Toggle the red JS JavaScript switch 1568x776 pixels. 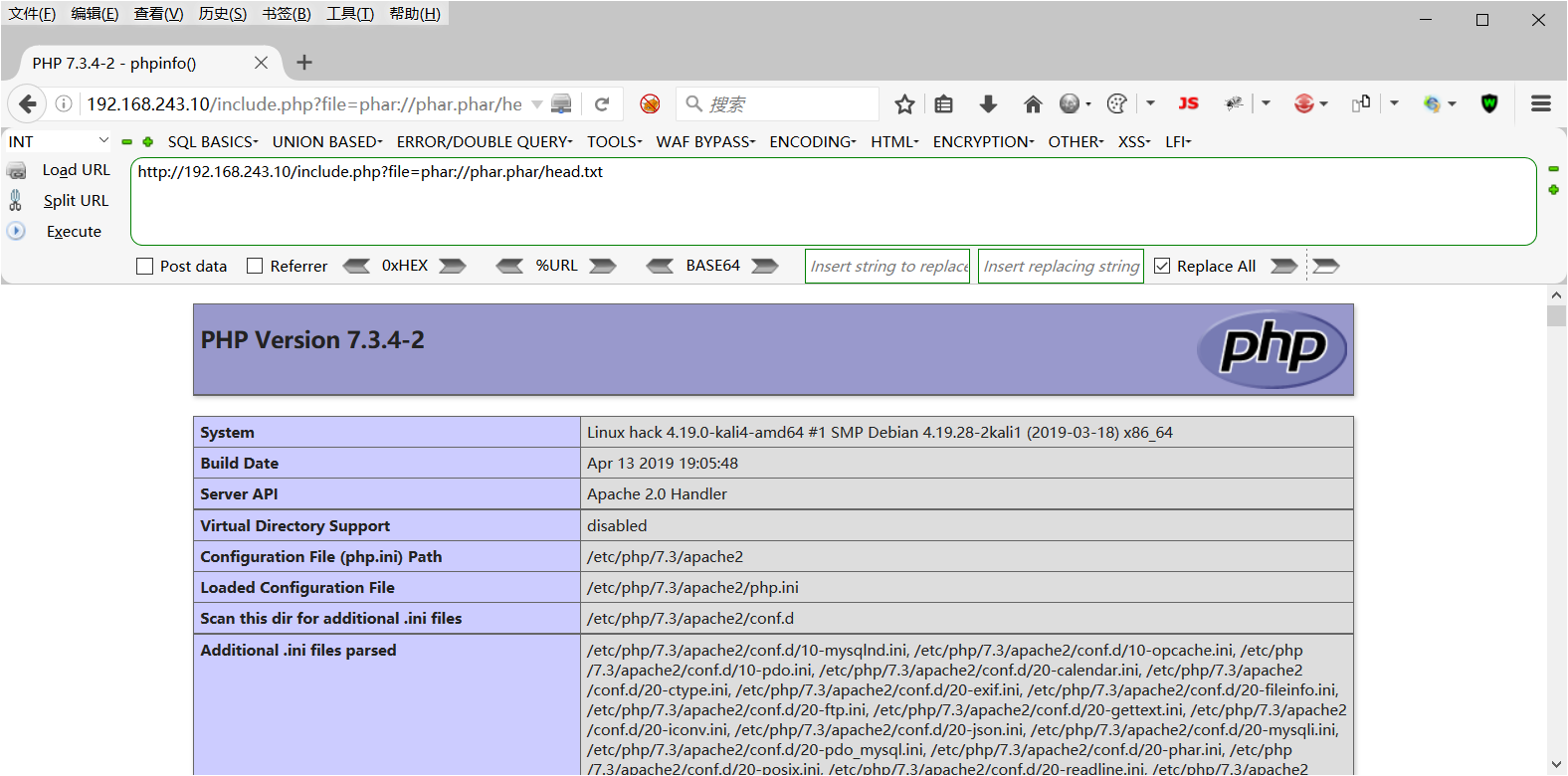(x=1188, y=103)
